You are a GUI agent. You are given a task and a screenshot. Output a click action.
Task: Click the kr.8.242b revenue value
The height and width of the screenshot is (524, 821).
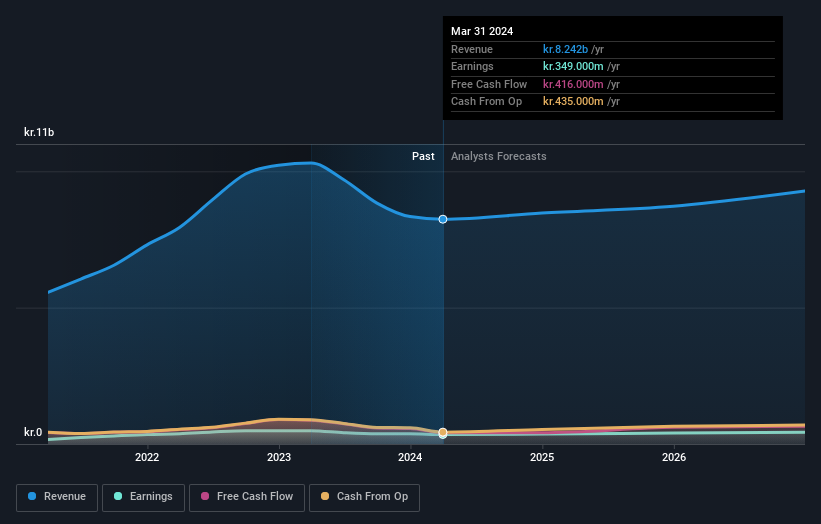click(x=565, y=49)
